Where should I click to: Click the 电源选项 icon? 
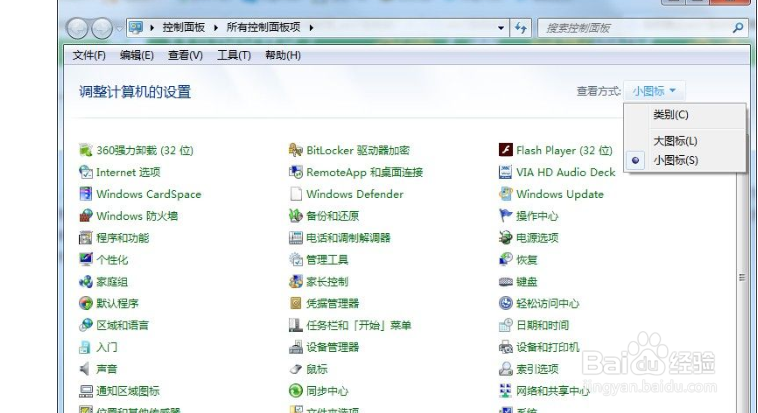click(x=506, y=237)
